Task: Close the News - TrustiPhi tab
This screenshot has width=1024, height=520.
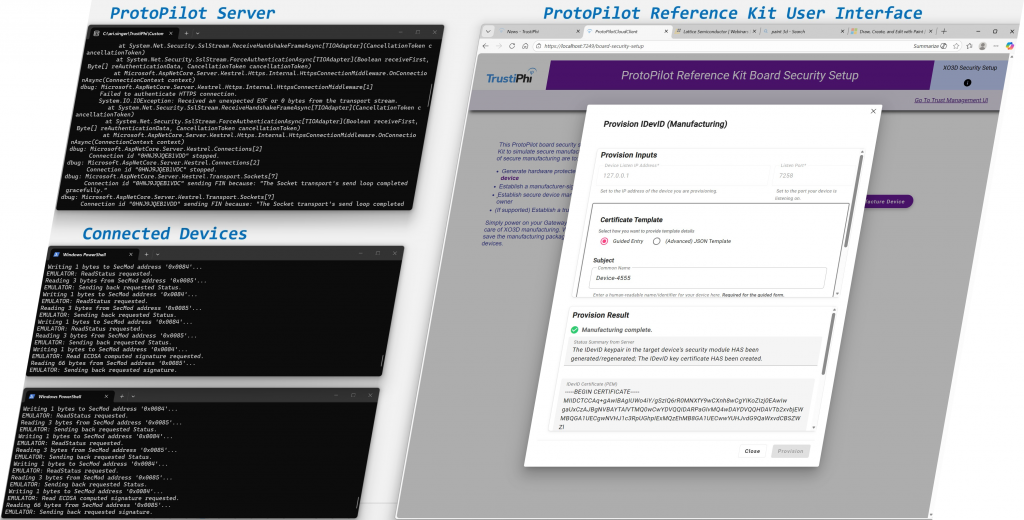Action: (x=578, y=31)
